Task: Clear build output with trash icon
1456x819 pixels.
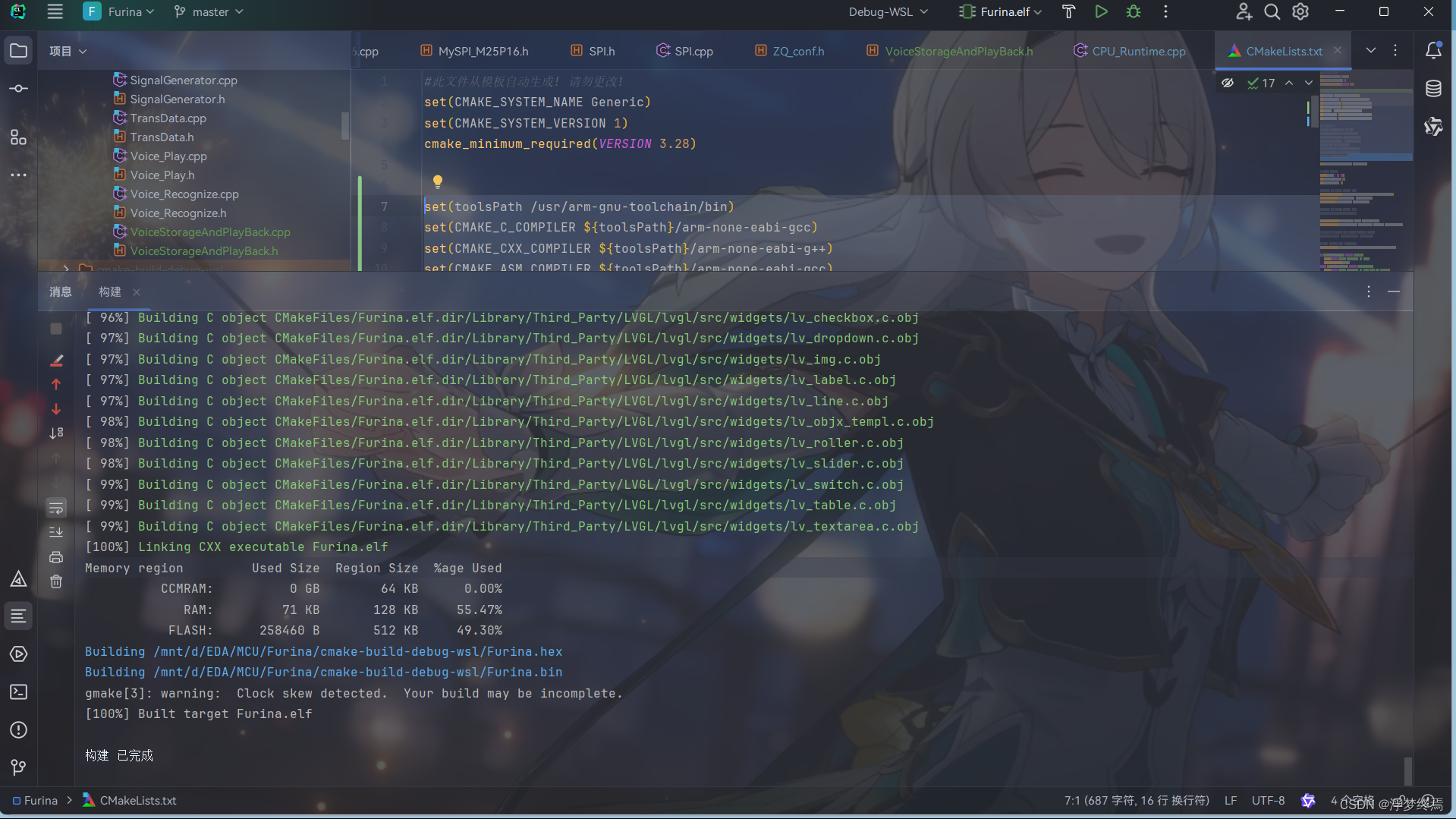Action: click(x=56, y=582)
